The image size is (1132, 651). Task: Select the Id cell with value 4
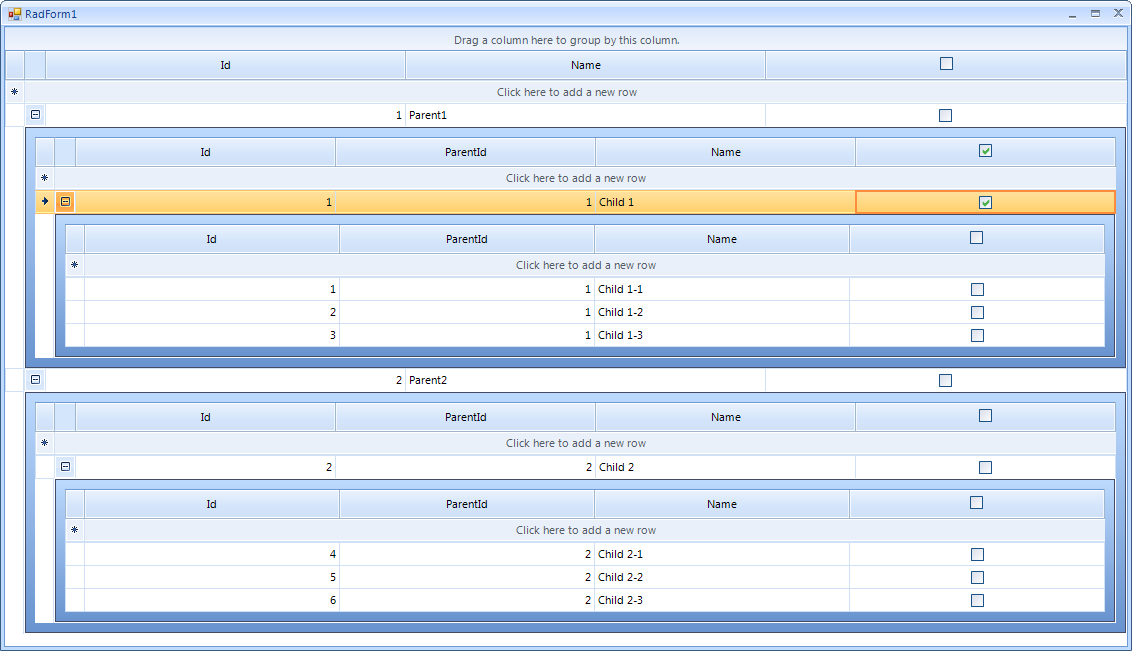212,554
